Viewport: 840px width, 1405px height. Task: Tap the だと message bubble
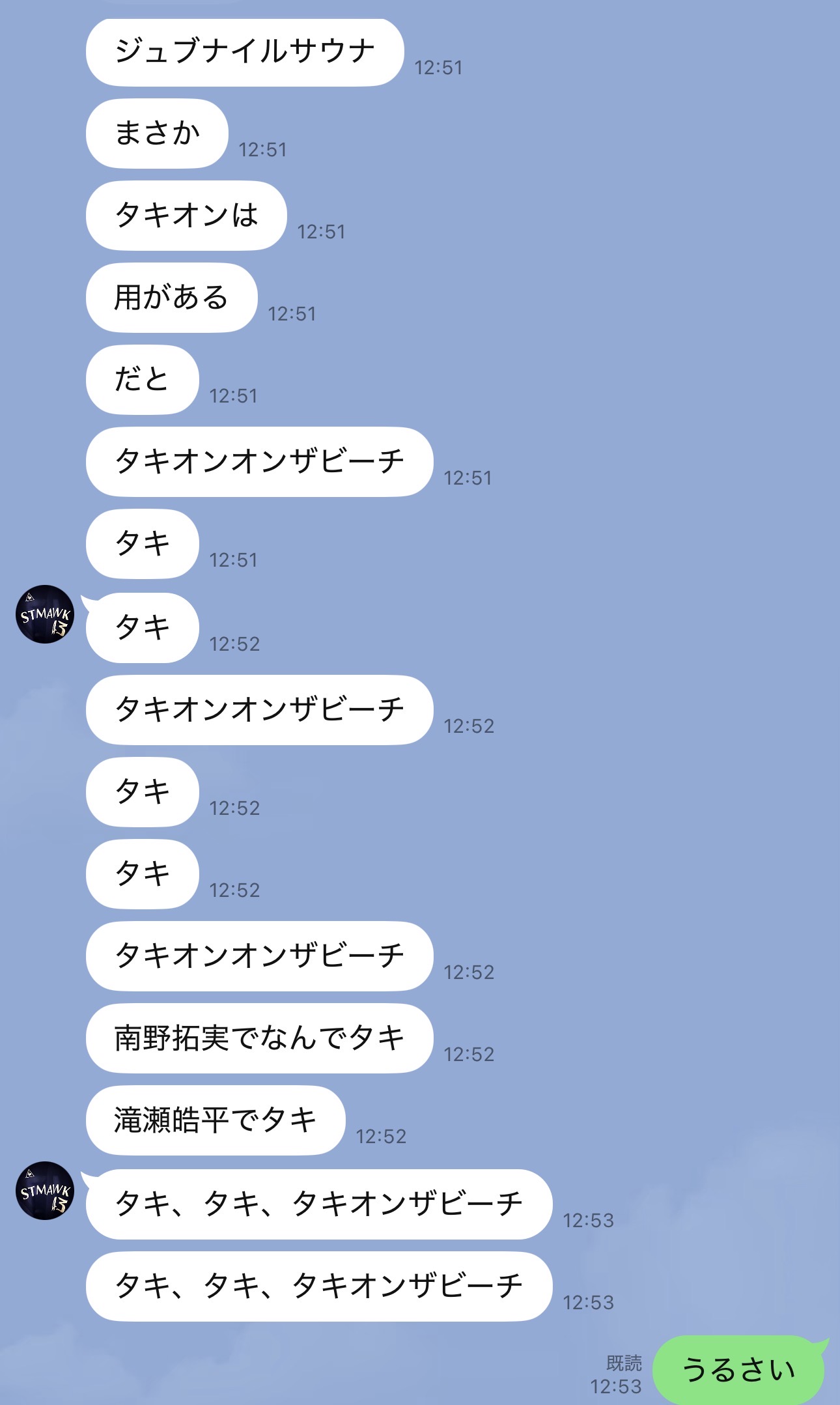click(142, 380)
